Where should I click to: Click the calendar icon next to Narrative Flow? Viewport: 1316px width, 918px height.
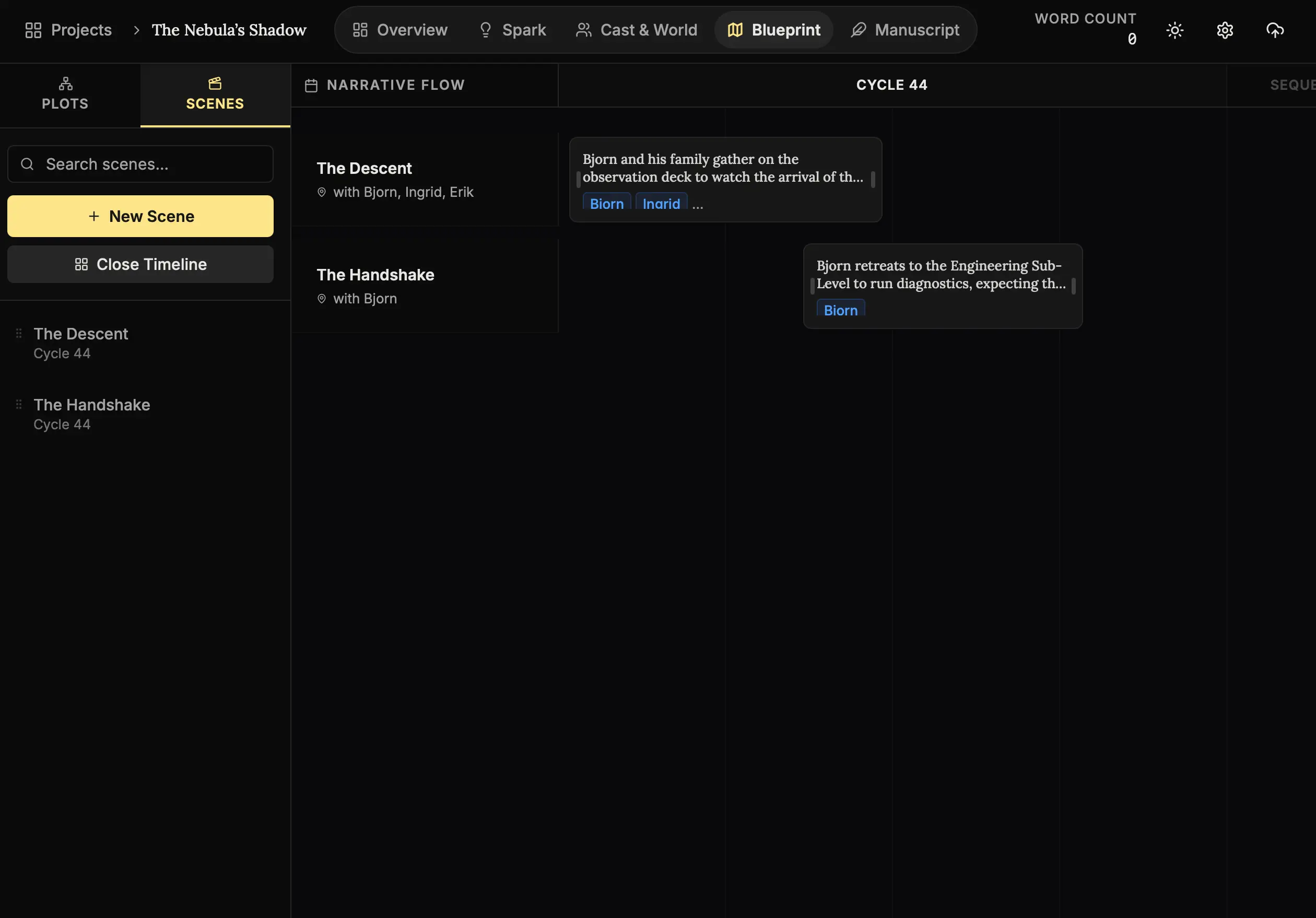pos(311,86)
